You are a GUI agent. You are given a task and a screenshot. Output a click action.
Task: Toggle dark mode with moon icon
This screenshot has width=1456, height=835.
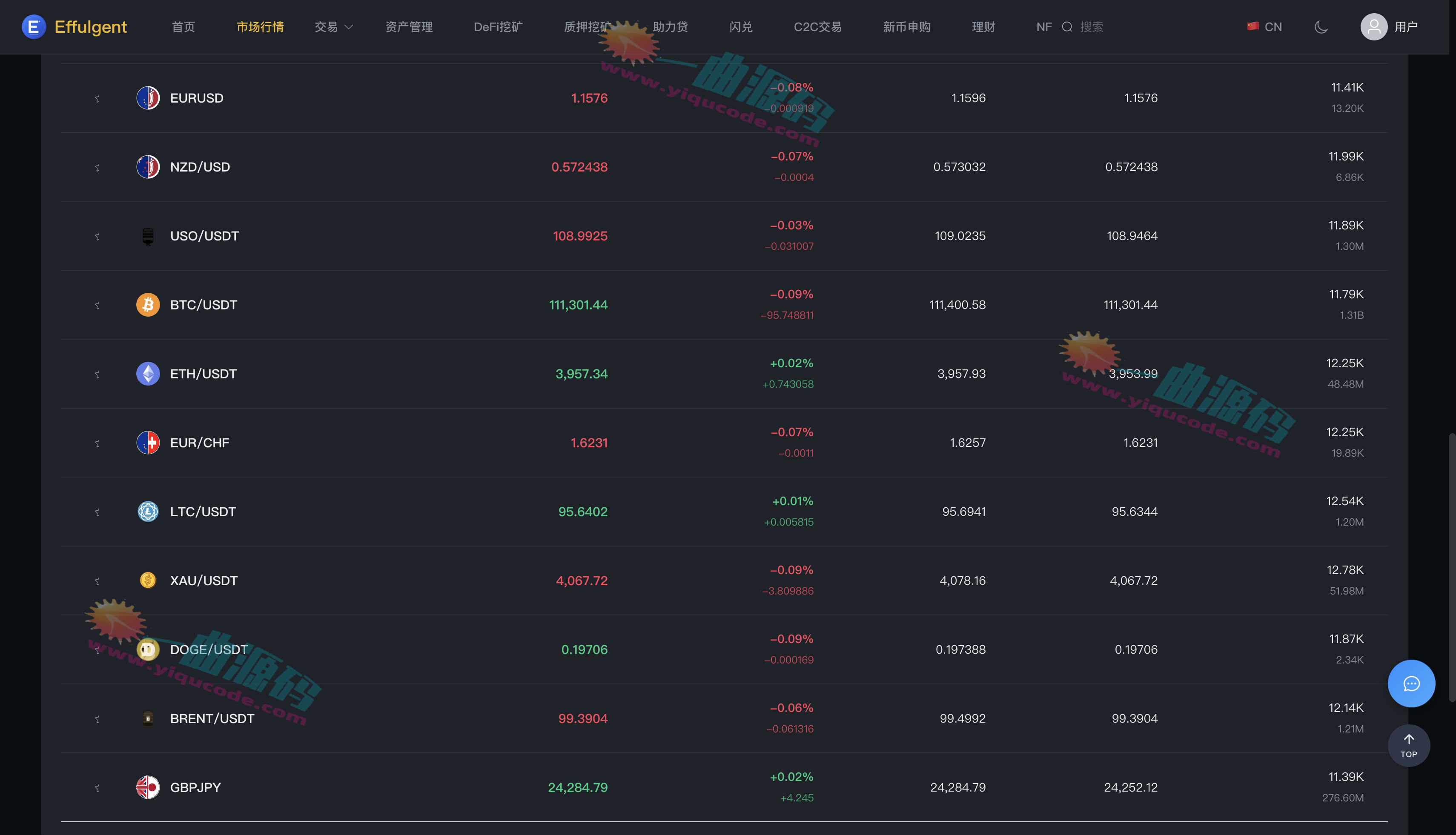pyautogui.click(x=1321, y=27)
